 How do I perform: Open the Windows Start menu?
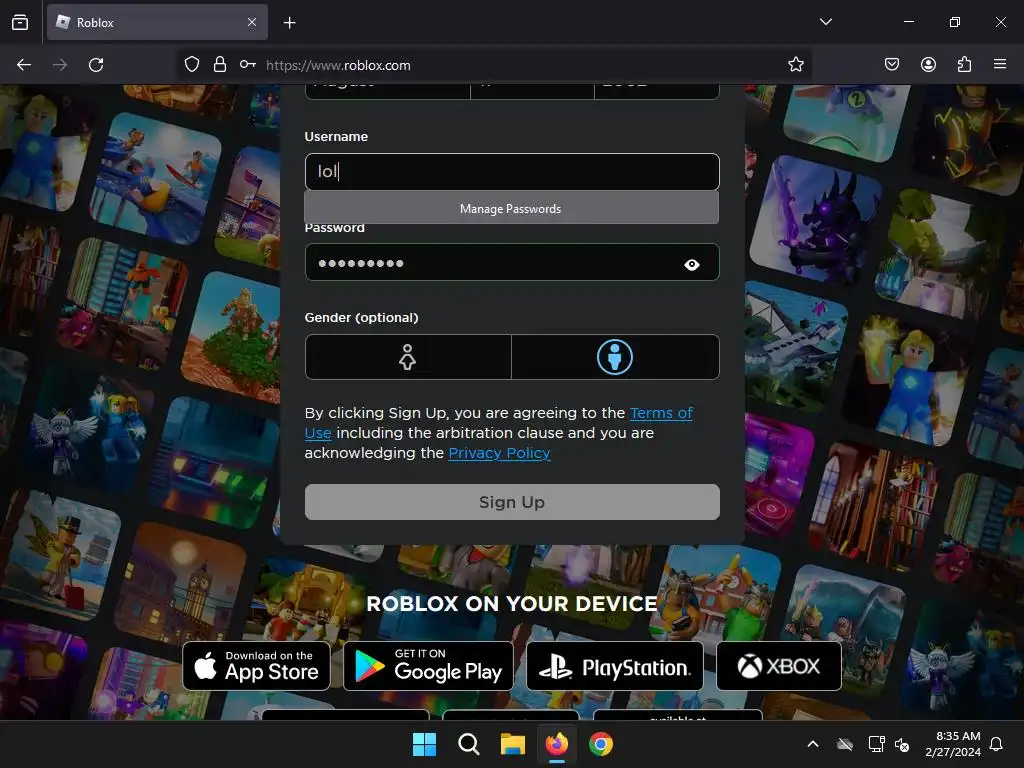point(424,744)
